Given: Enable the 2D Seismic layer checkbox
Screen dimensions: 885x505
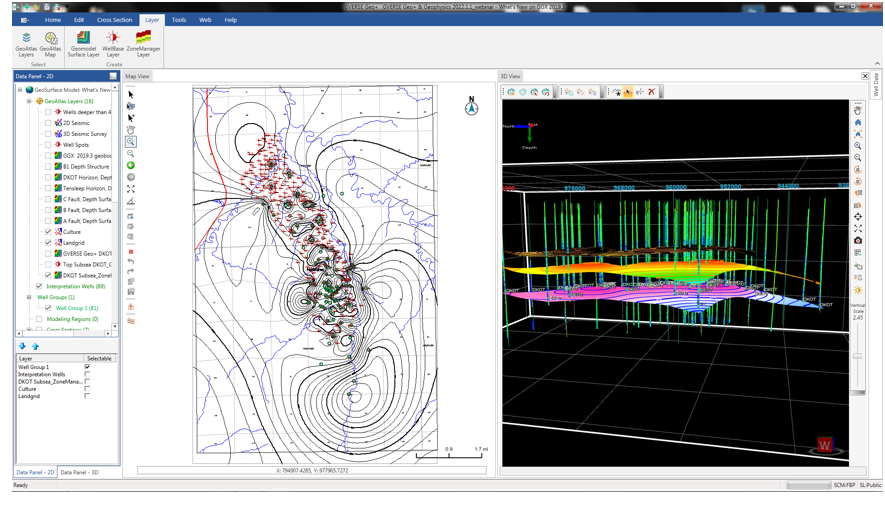Looking at the screenshot, I should (48, 122).
